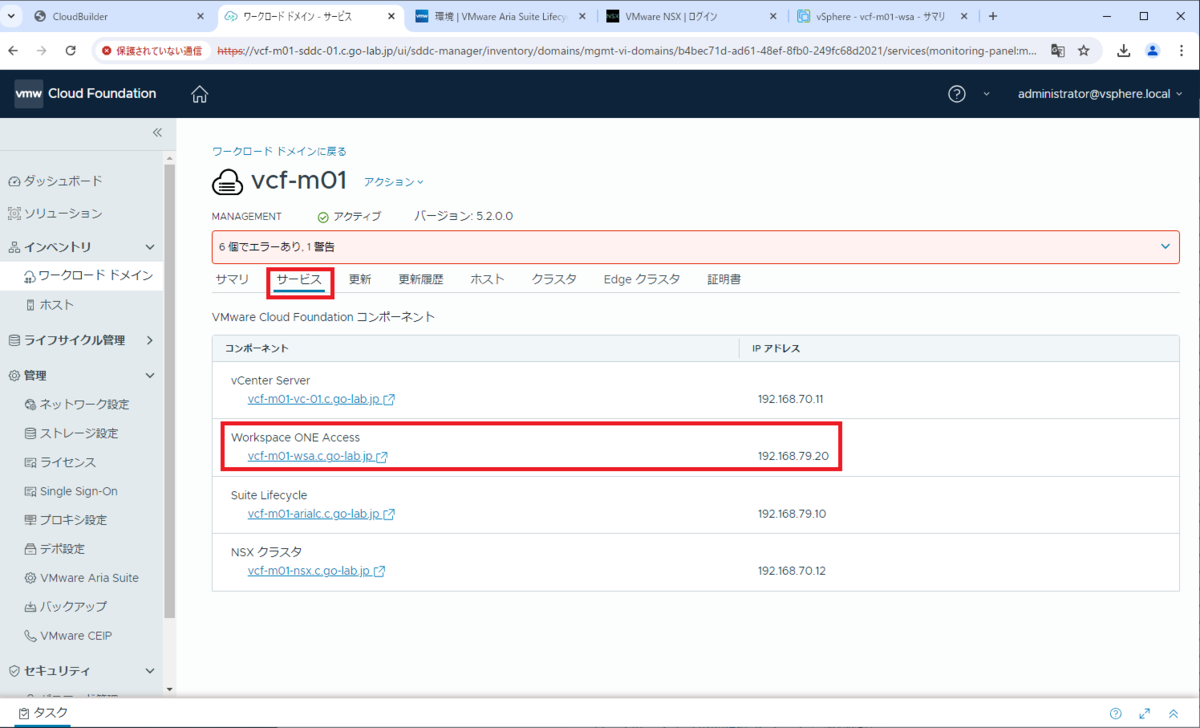1200x728 pixels.
Task: Expand the tasks panel with the double-up arrow
Action: tap(1174, 713)
